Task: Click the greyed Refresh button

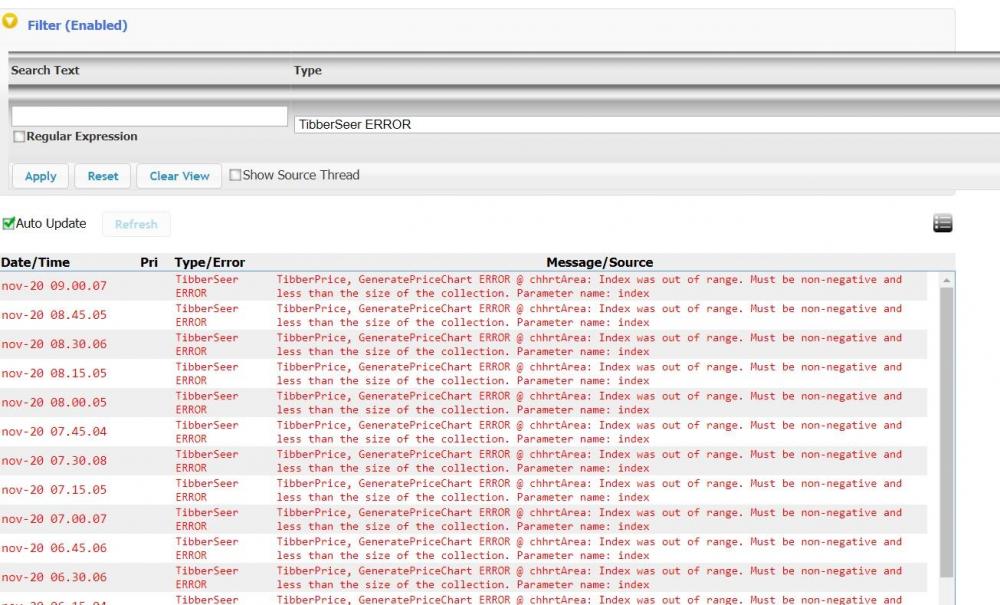Action: click(x=136, y=224)
